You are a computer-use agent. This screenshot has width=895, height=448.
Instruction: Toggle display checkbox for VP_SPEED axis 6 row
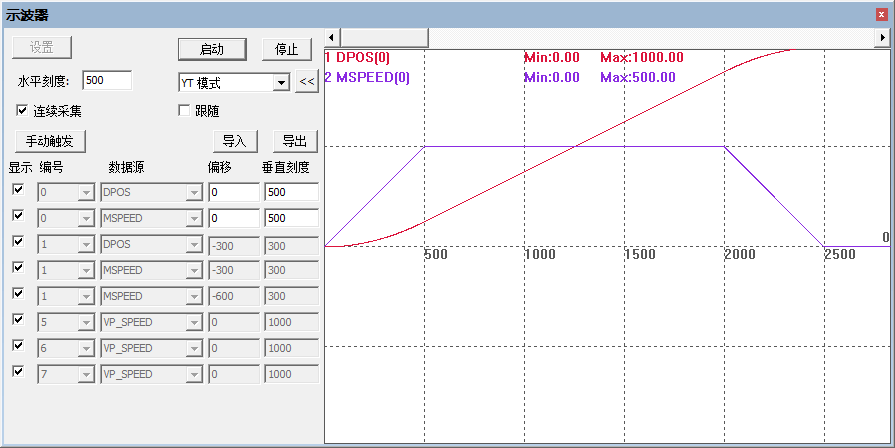point(18,345)
